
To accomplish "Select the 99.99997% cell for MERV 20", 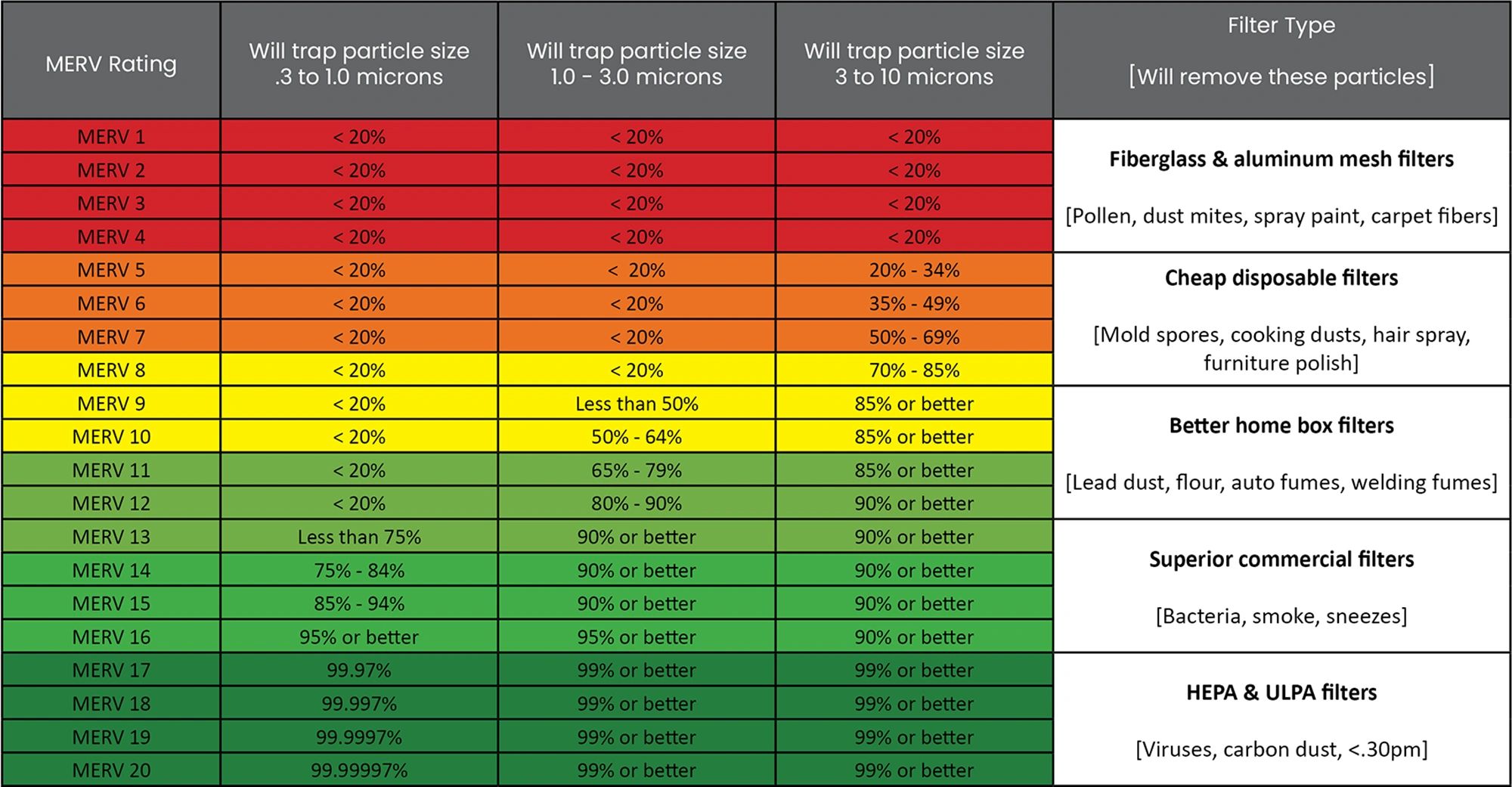I will point(359,770).
